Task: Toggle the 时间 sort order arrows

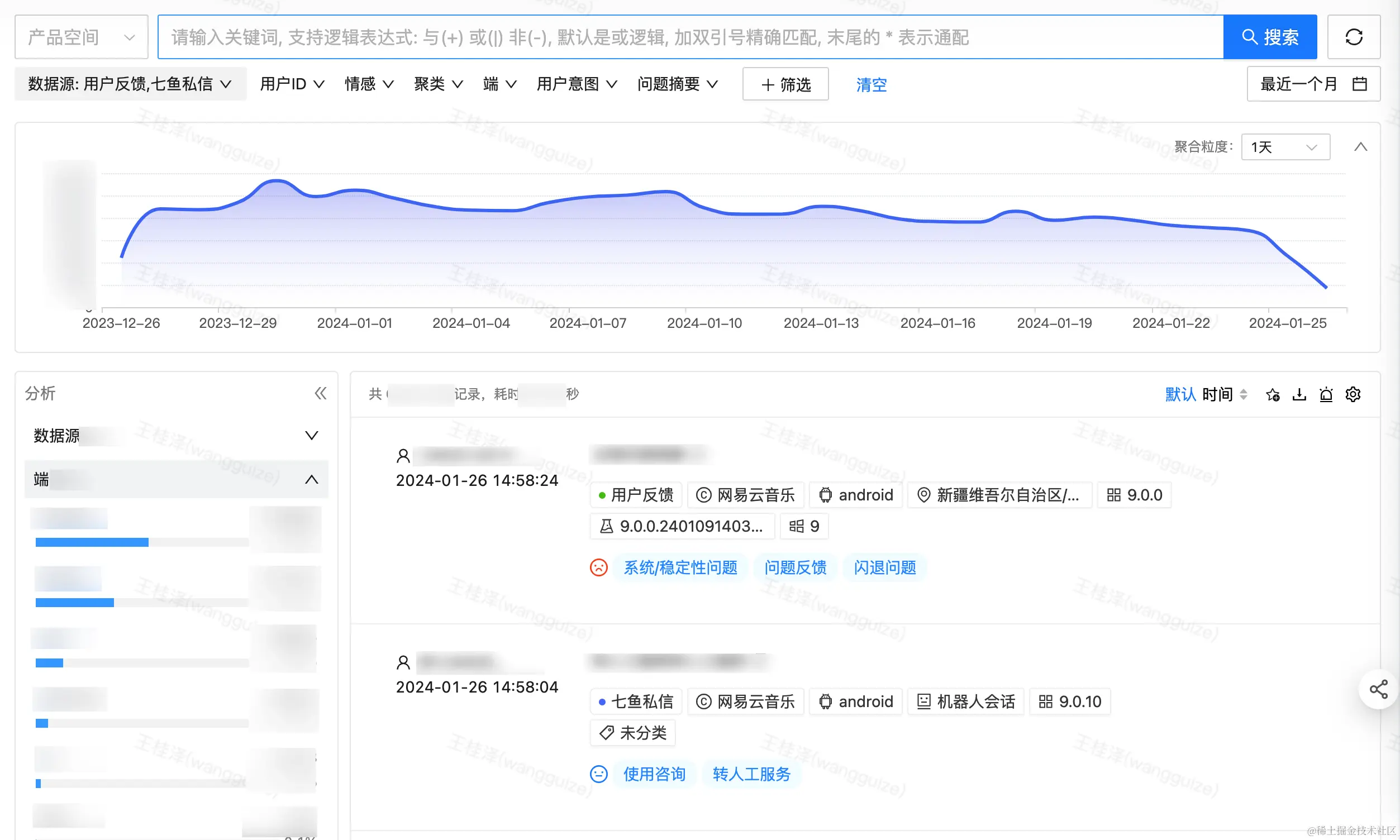Action: [x=1243, y=394]
